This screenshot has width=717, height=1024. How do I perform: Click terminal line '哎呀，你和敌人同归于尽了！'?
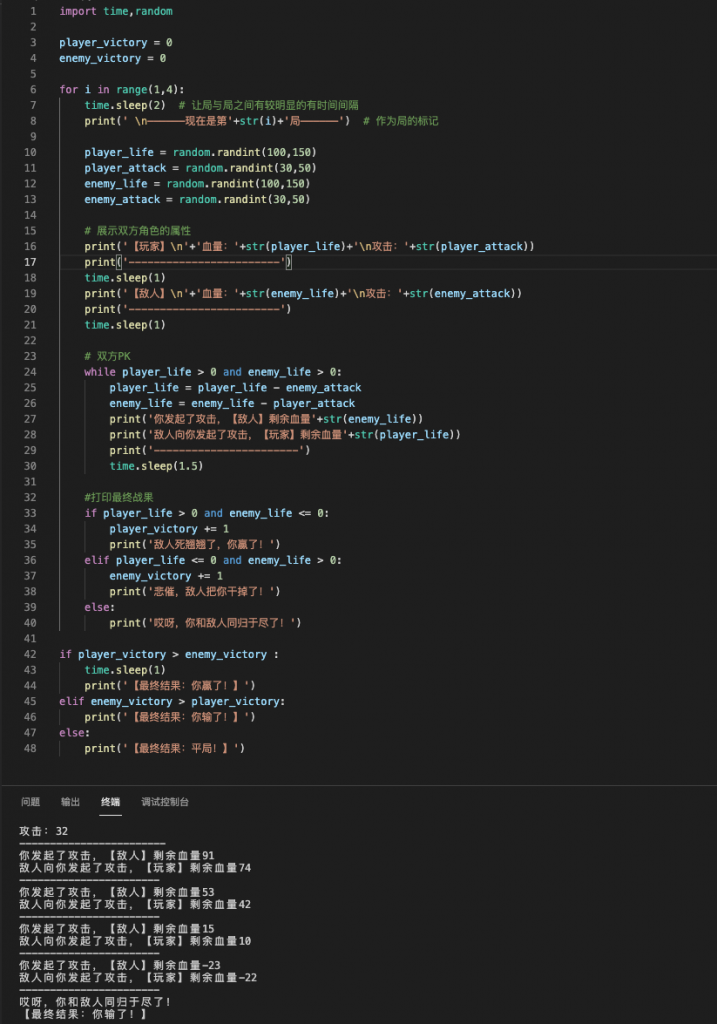[95, 1001]
